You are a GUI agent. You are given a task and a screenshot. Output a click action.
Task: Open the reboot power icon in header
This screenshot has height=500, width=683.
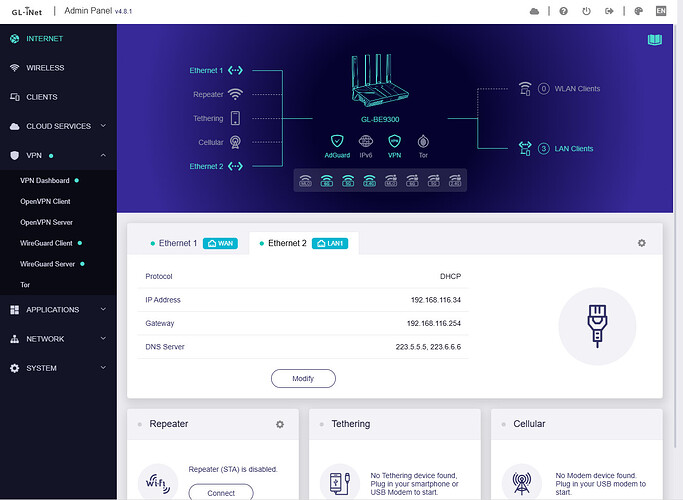[x=587, y=11]
